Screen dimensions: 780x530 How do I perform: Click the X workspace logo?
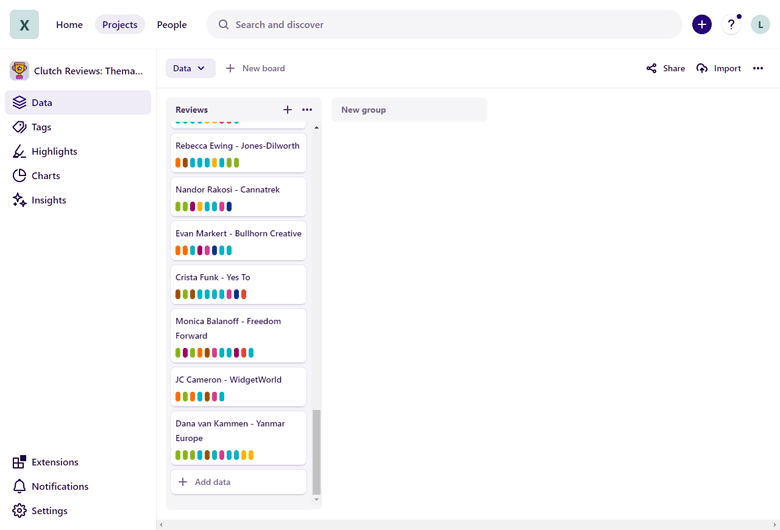click(x=24, y=24)
